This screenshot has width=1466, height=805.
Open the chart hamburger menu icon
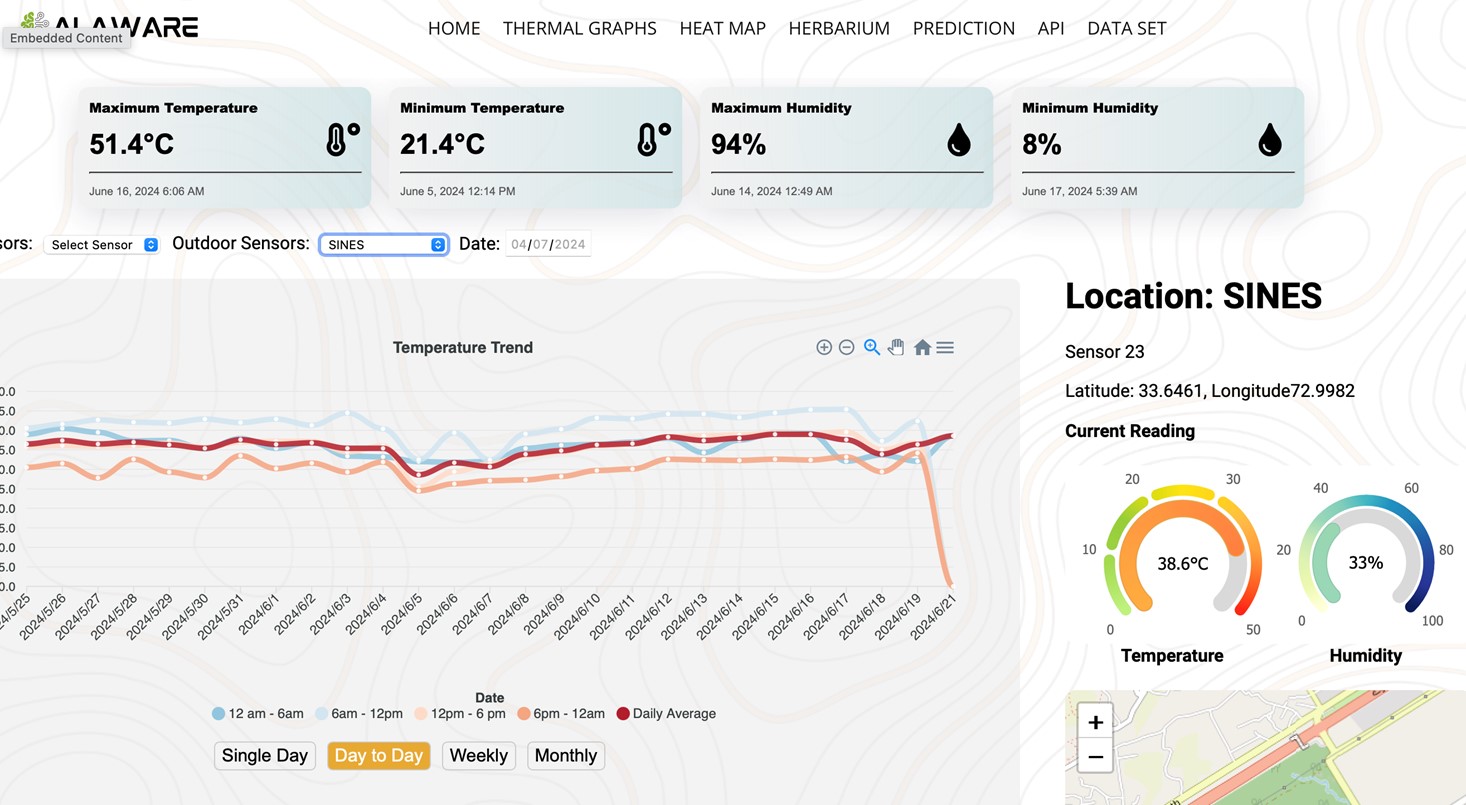[945, 347]
